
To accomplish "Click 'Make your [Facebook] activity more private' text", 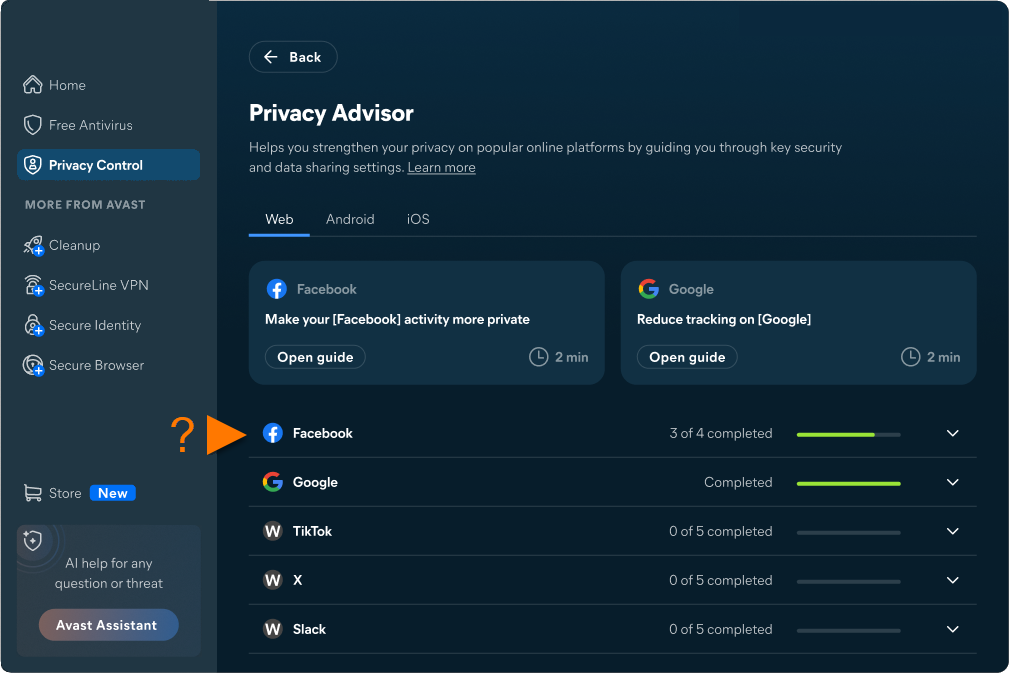I will coord(397,319).
